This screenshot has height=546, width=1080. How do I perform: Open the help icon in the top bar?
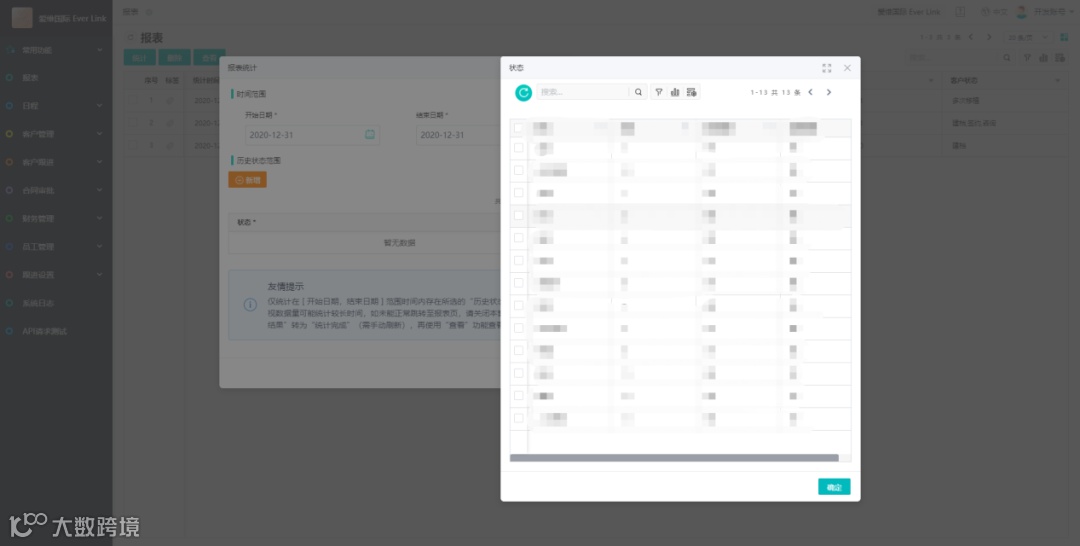[x=960, y=12]
